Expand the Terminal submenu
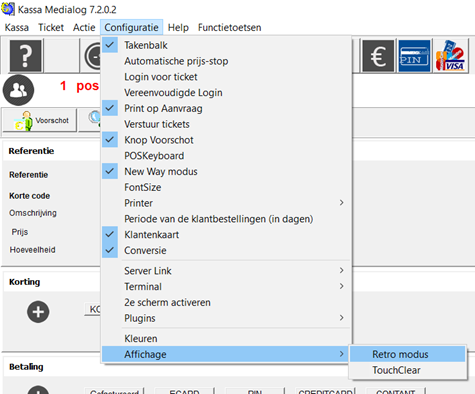 coord(226,286)
